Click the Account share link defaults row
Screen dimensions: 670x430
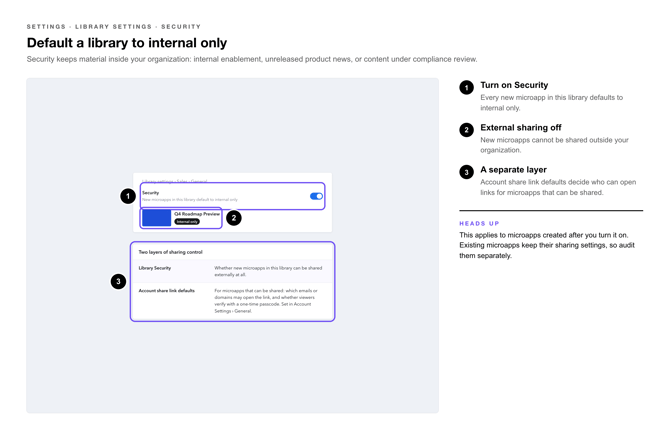click(232, 300)
